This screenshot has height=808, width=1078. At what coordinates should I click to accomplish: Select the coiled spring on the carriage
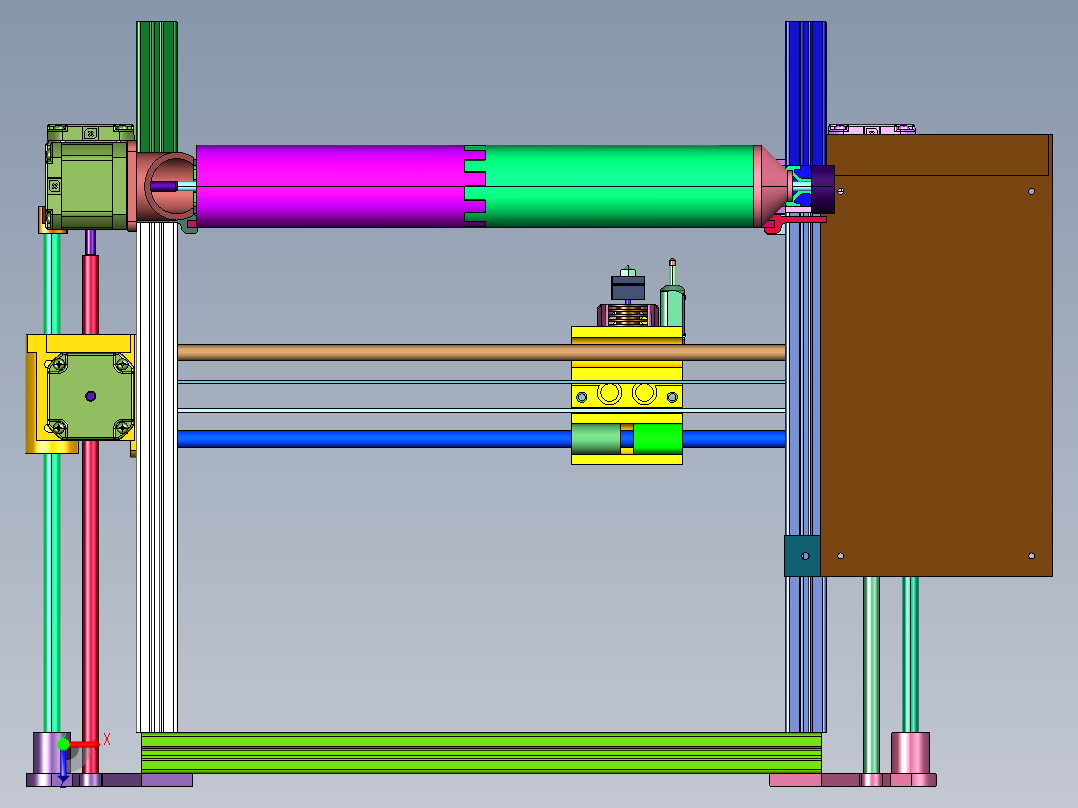tap(628, 316)
